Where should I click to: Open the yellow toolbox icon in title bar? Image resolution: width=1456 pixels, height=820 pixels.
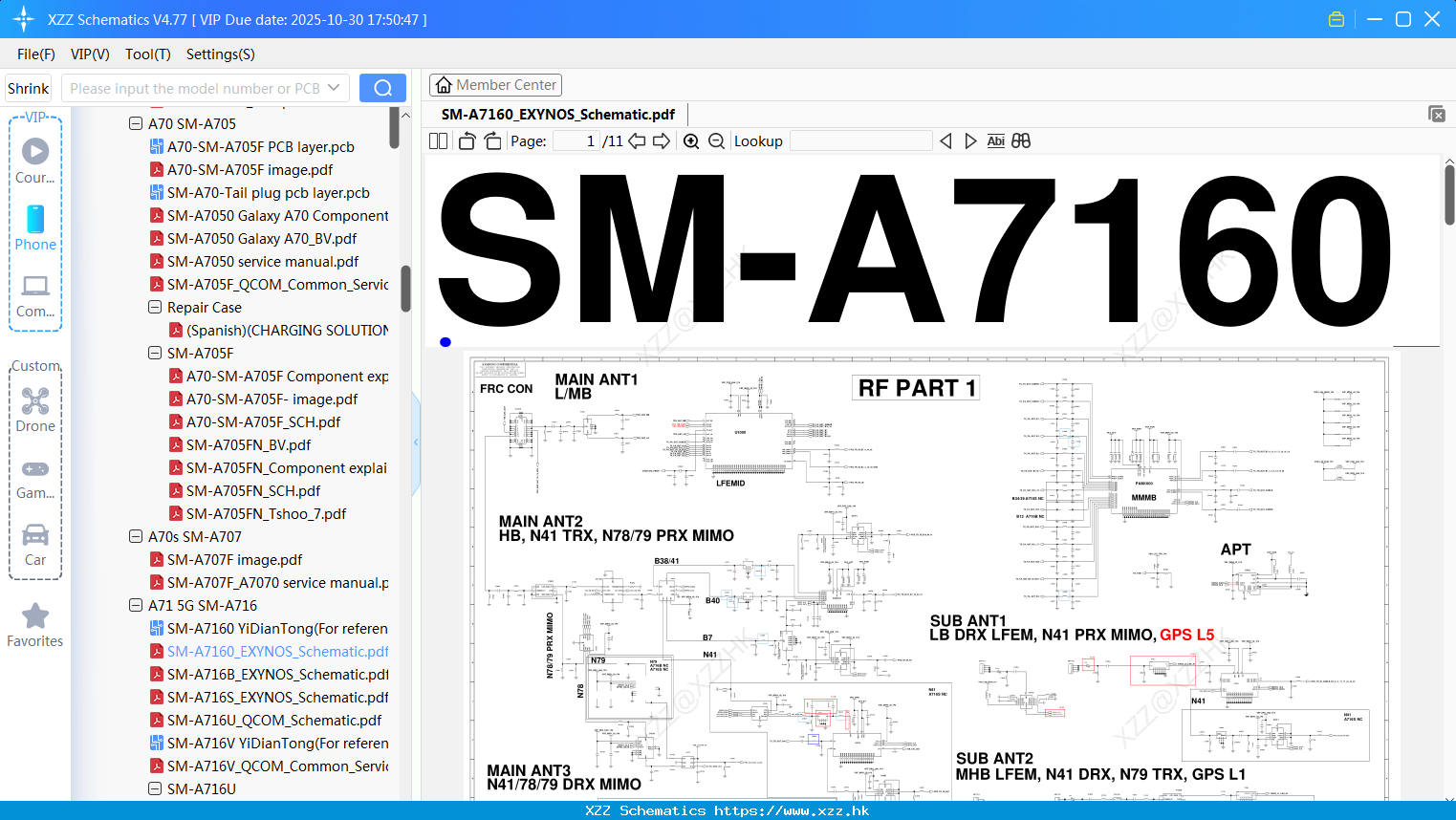tap(1336, 19)
